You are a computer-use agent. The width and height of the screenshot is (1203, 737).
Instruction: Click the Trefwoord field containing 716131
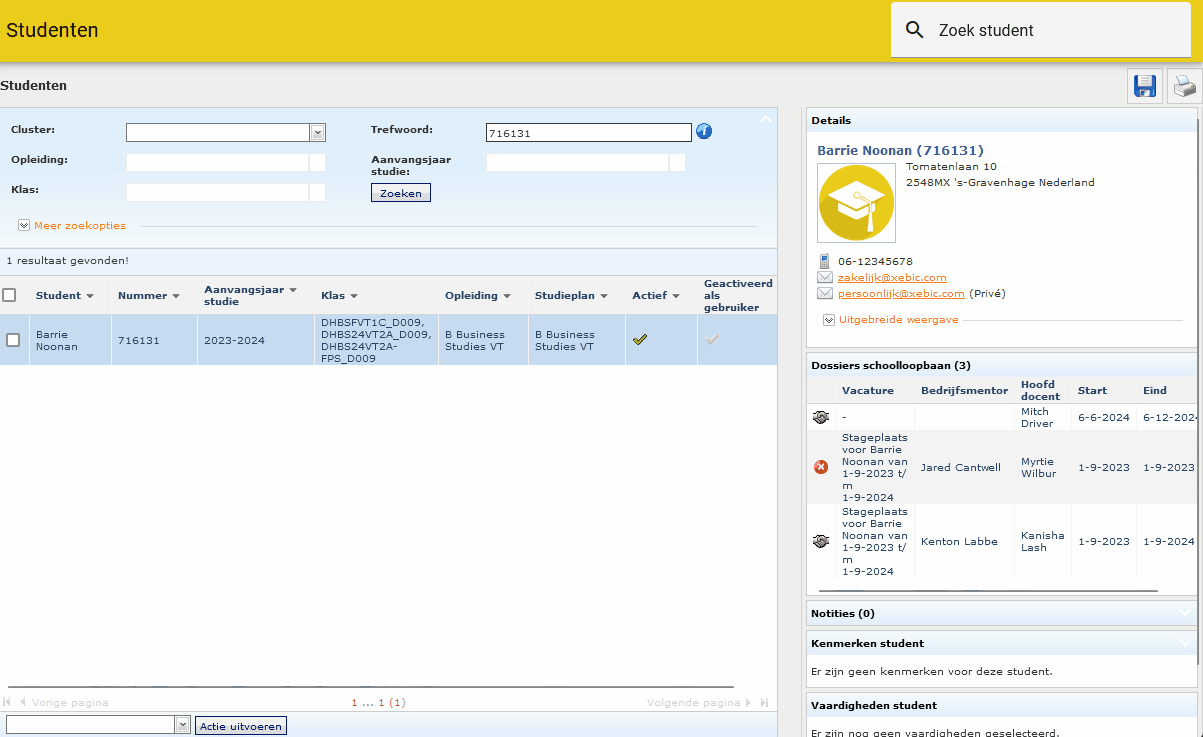tap(589, 132)
